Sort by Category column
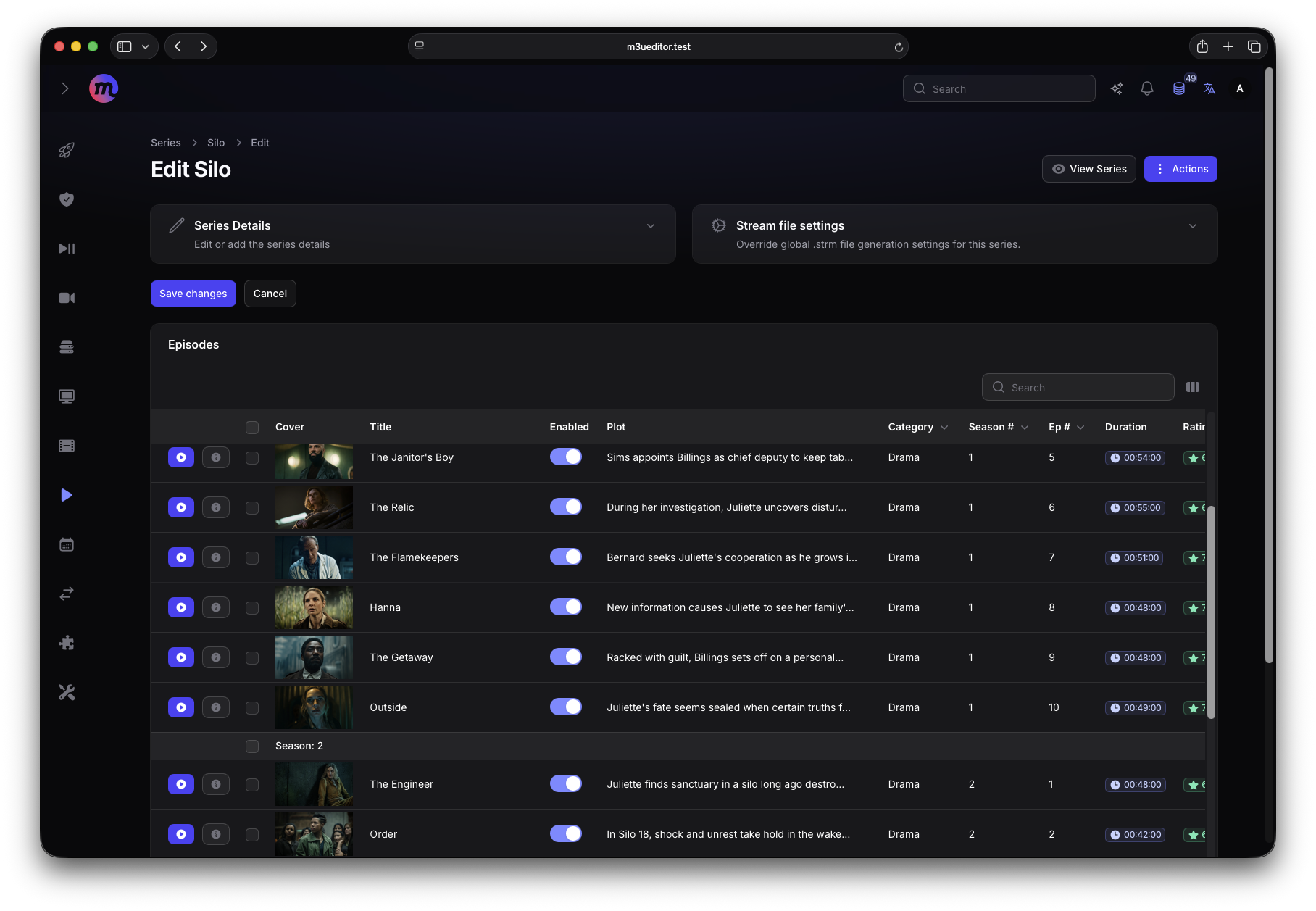This screenshot has height=911, width=1316. pos(918,427)
